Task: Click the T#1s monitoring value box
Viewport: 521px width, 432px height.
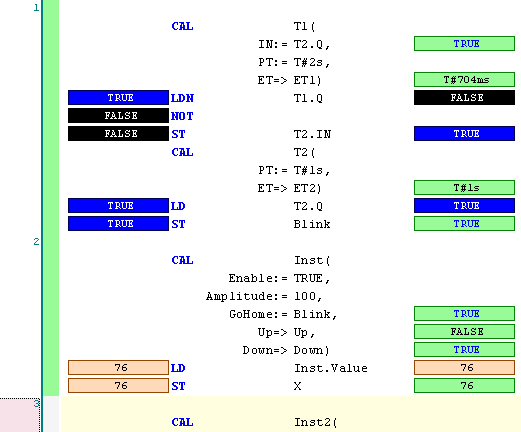Action: pos(464,188)
